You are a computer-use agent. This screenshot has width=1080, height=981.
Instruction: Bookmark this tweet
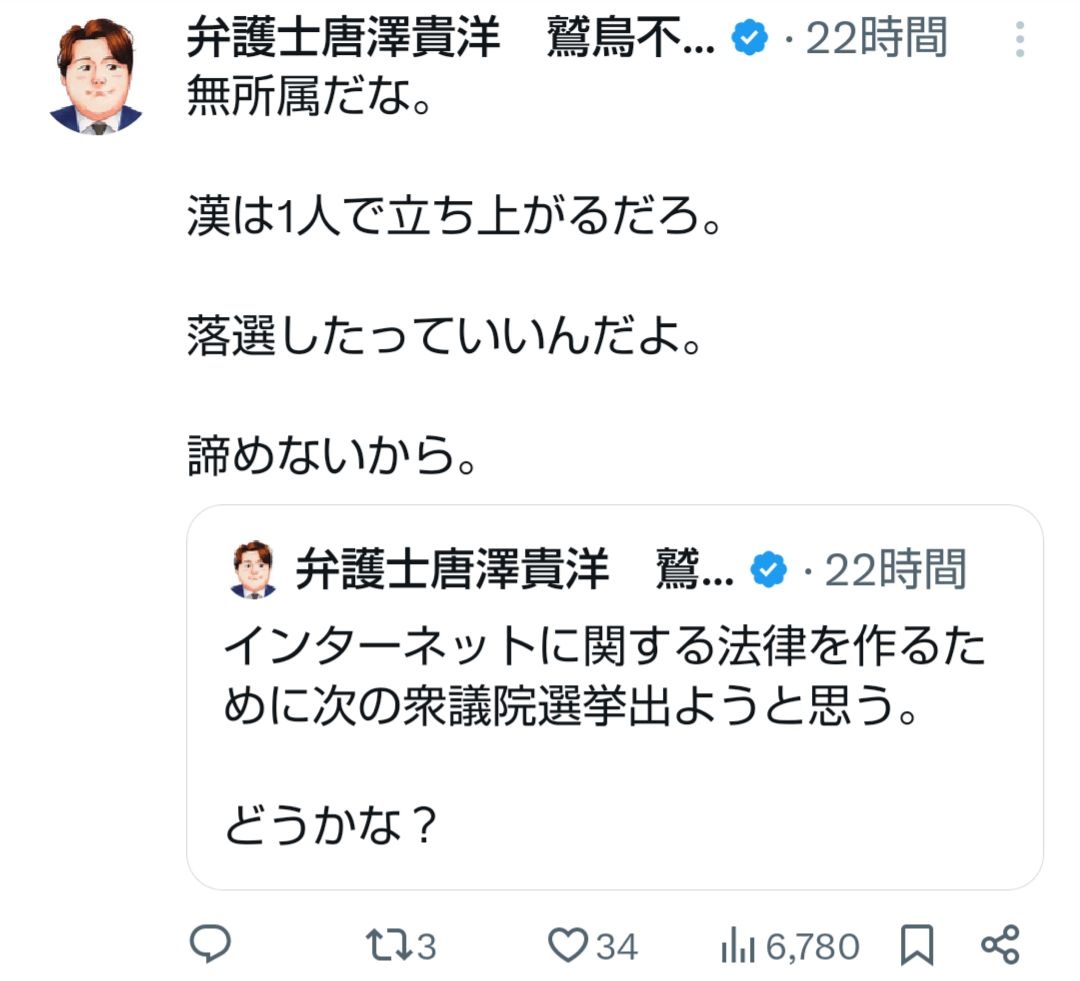(916, 944)
